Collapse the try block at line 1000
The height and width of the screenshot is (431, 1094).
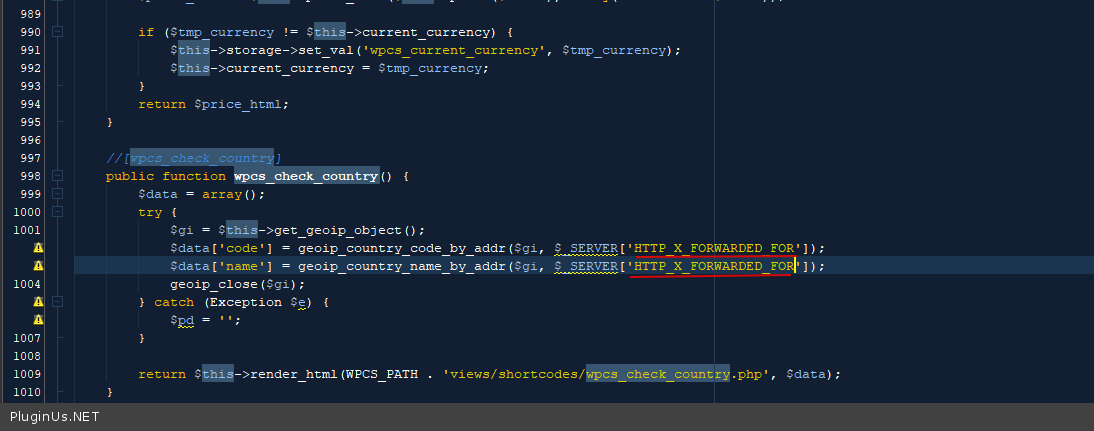click(x=57, y=212)
